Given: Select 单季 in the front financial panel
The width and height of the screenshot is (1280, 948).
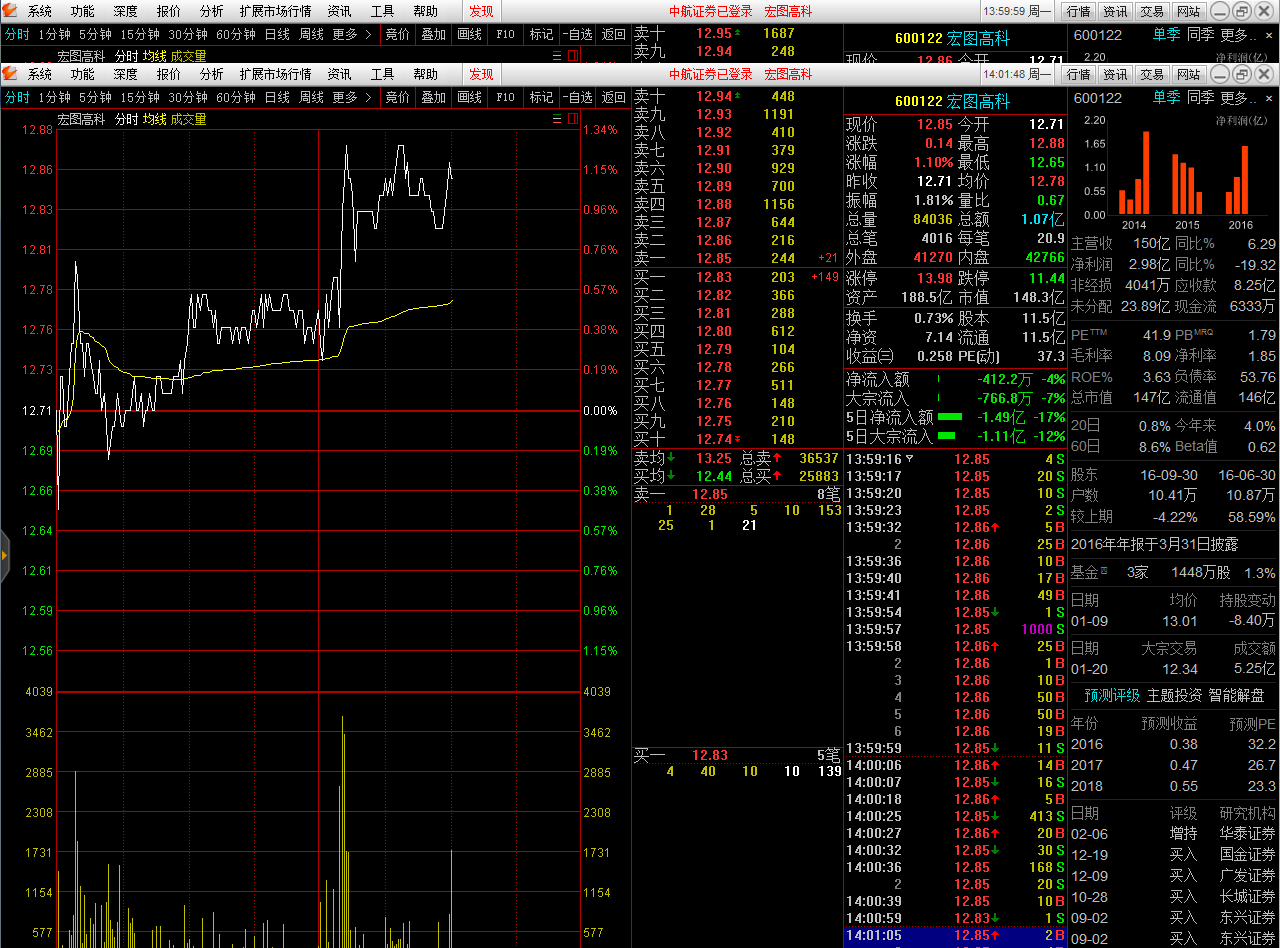Looking at the screenshot, I should [x=1166, y=97].
